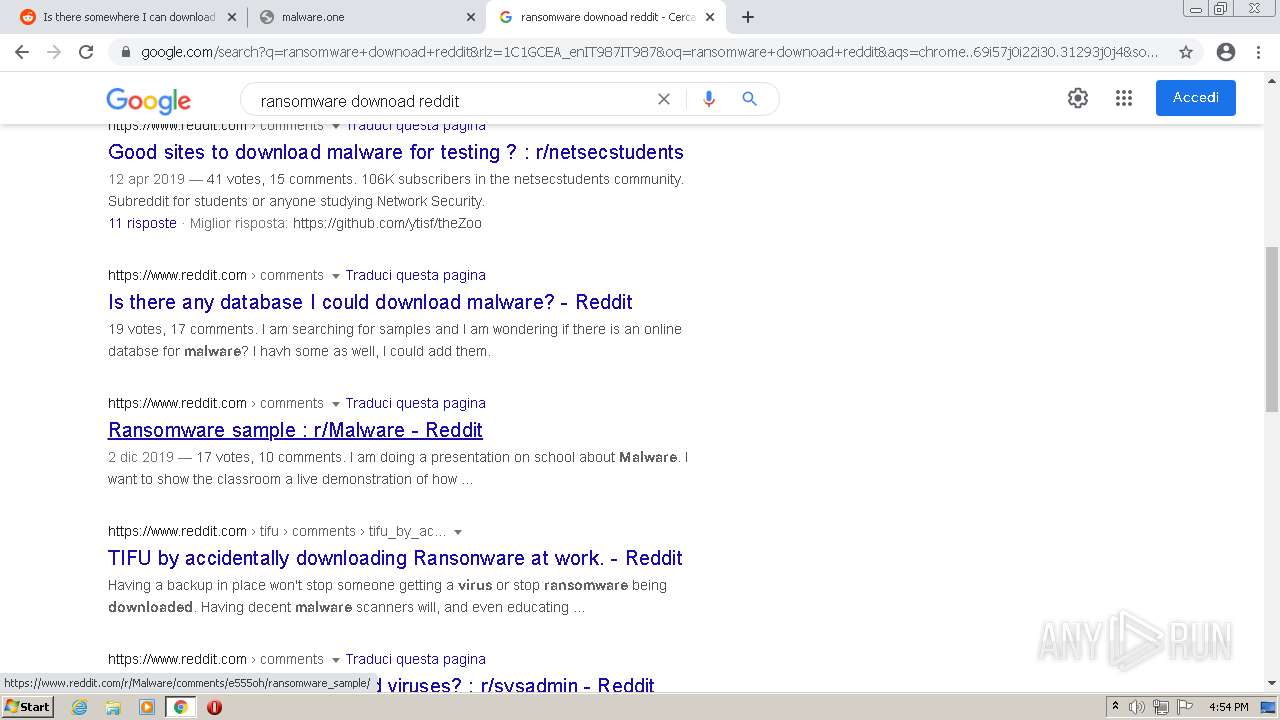Show the clock reading 4:54 PM
The width and height of the screenshot is (1280, 720).
pyautogui.click(x=1228, y=707)
